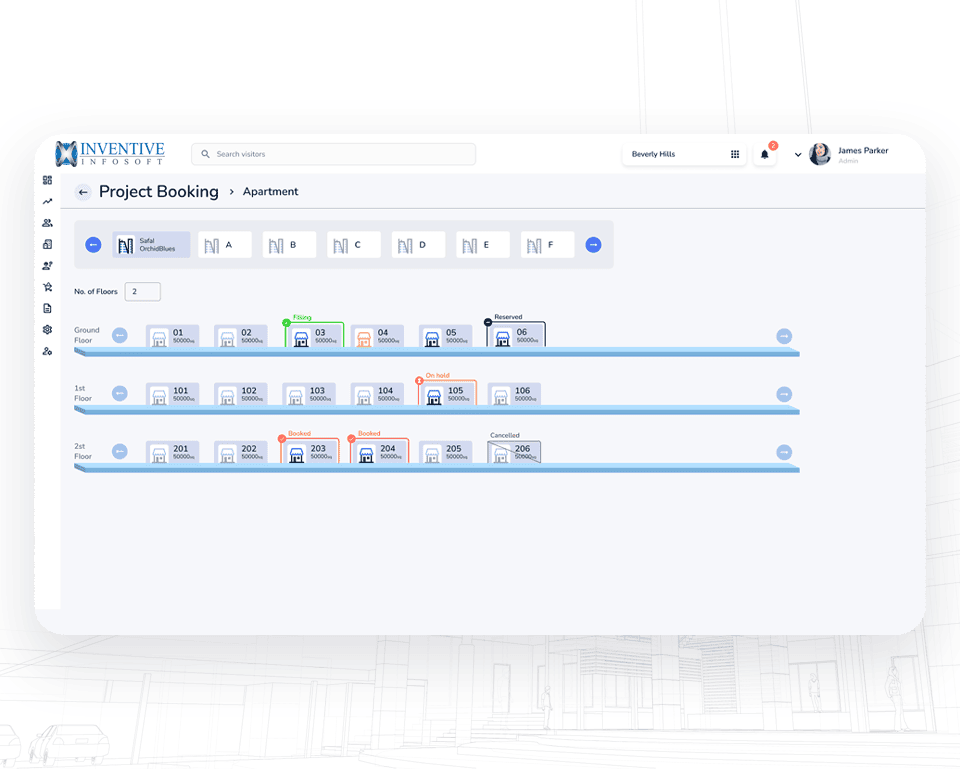Select the analytics trend icon
Screen dimensions: 960x769
pos(47,202)
